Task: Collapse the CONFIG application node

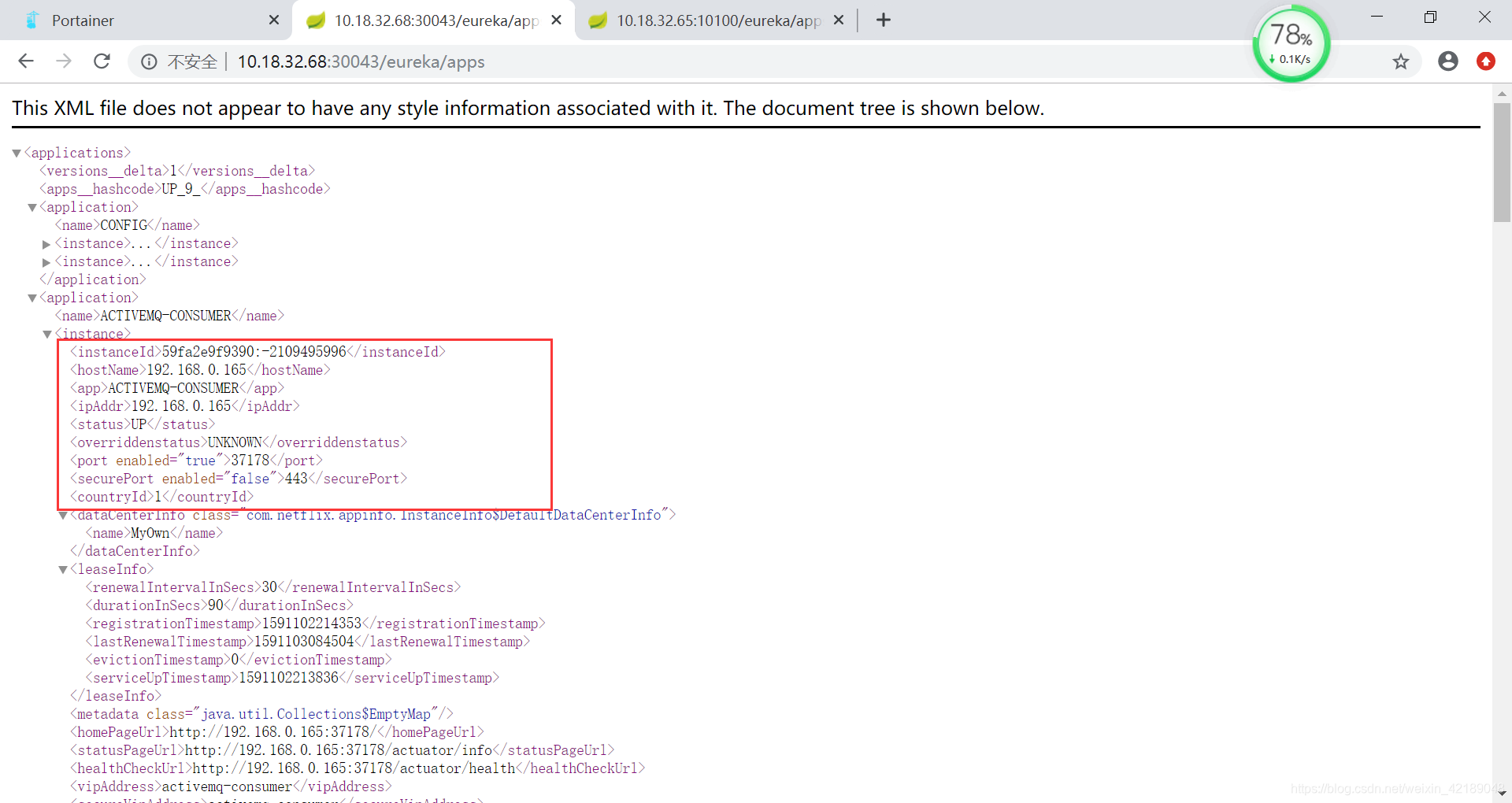Action: pos(32,208)
